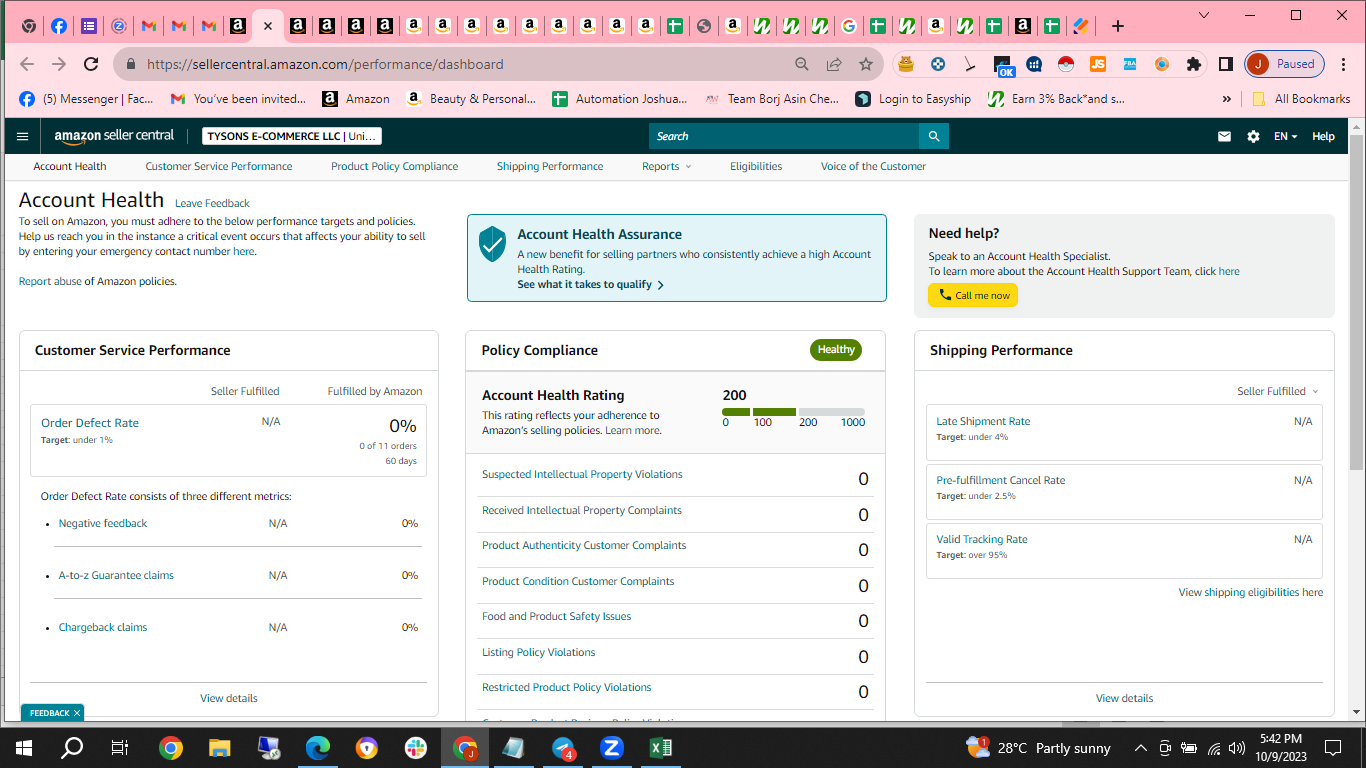
Task: Open the Voice of the Customer tab
Action: click(874, 166)
